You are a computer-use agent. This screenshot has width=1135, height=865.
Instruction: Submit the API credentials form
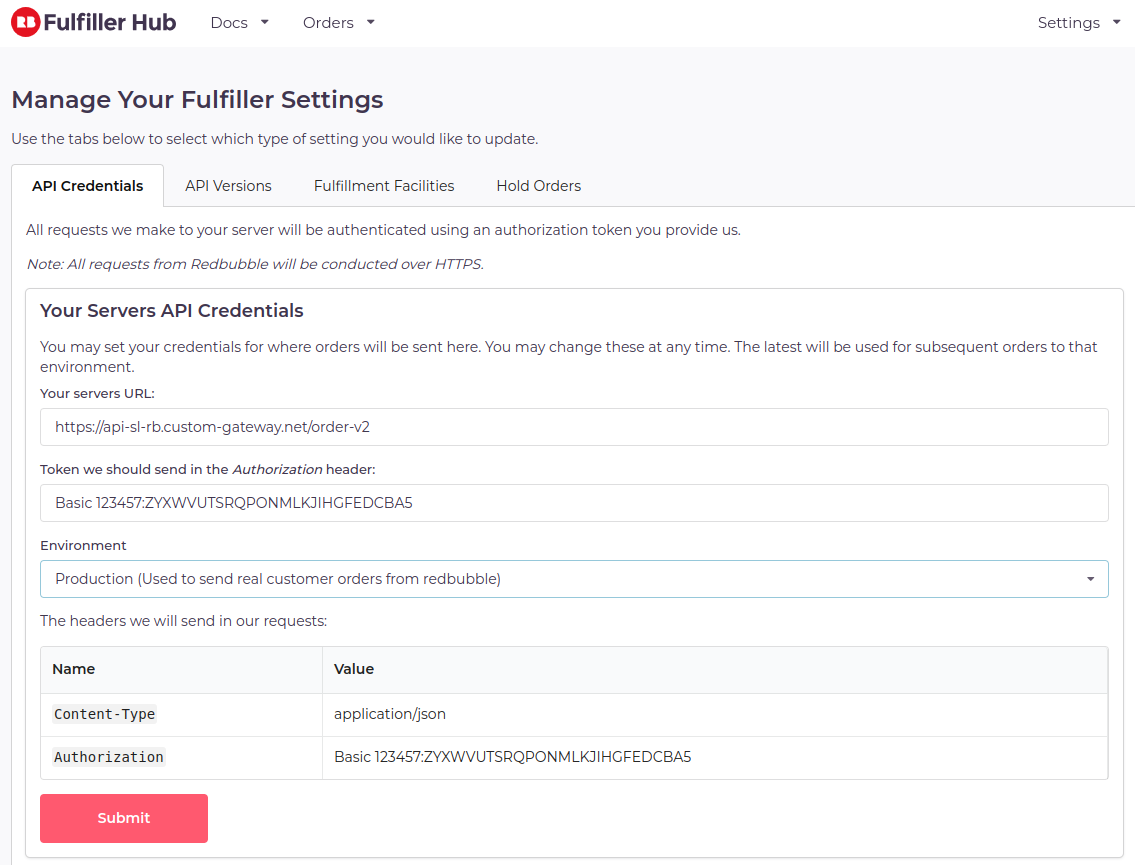(124, 818)
